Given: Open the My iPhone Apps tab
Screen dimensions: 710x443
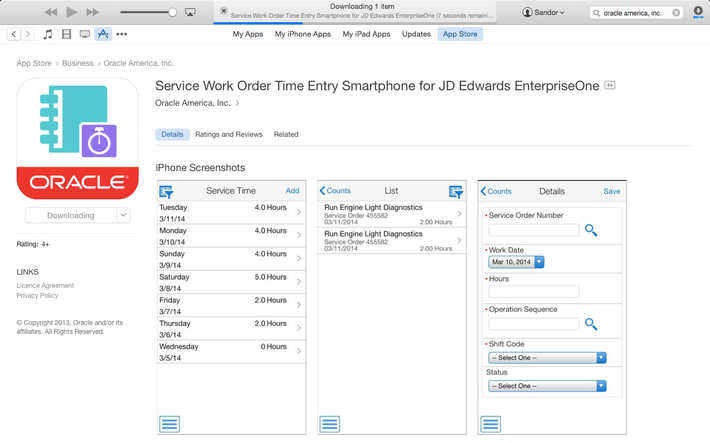Looking at the screenshot, I should (302, 34).
